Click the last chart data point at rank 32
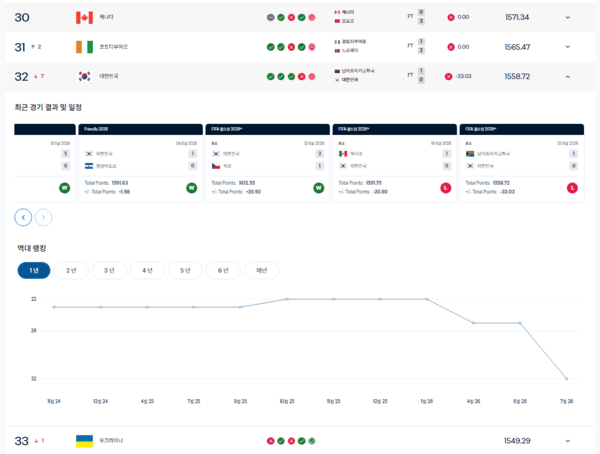This screenshot has width=600, height=454. click(x=567, y=379)
